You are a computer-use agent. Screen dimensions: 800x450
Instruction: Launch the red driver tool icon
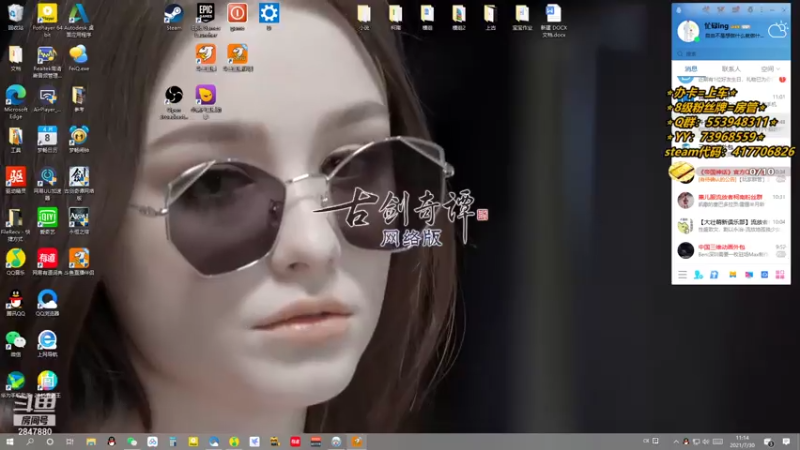click(x=15, y=180)
